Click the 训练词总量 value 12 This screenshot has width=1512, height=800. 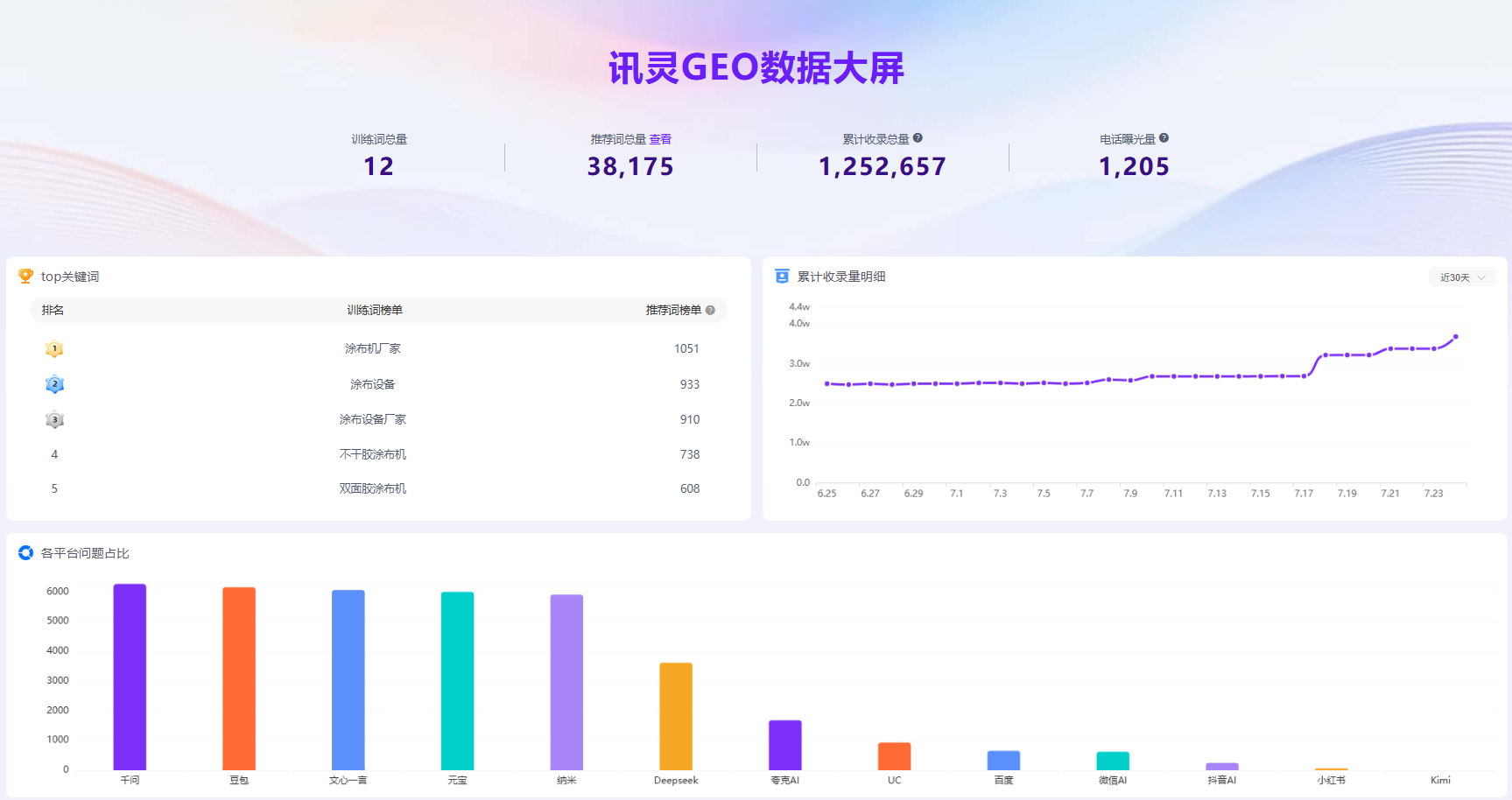(379, 166)
